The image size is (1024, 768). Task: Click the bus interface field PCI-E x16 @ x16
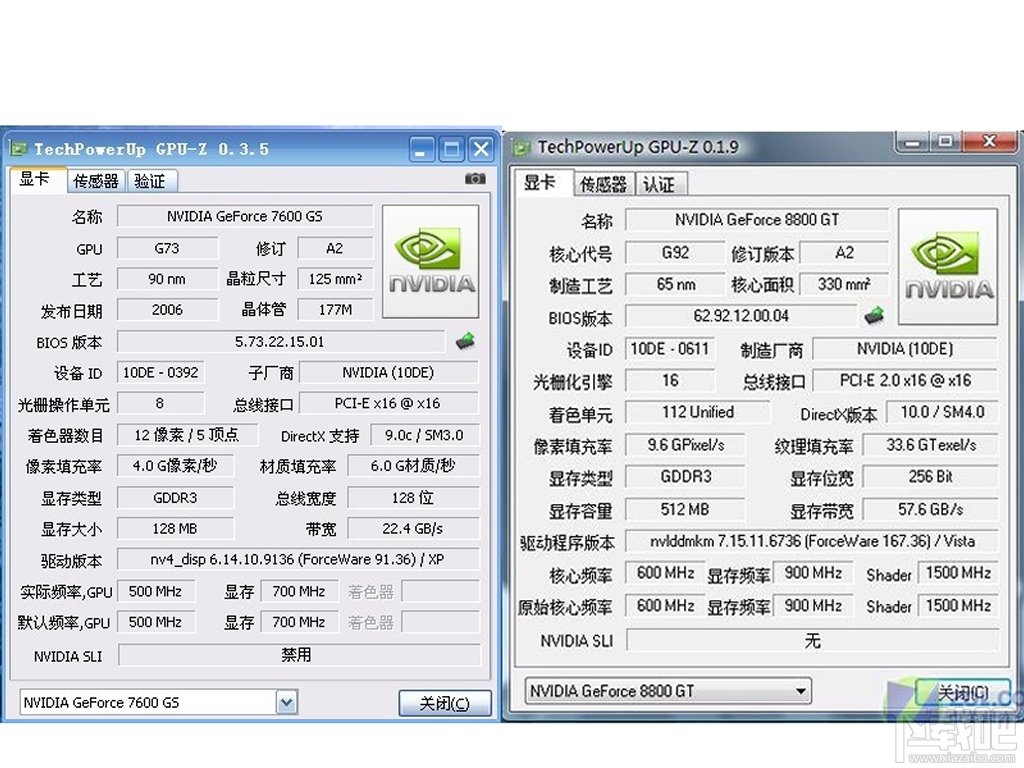pyautogui.click(x=388, y=403)
